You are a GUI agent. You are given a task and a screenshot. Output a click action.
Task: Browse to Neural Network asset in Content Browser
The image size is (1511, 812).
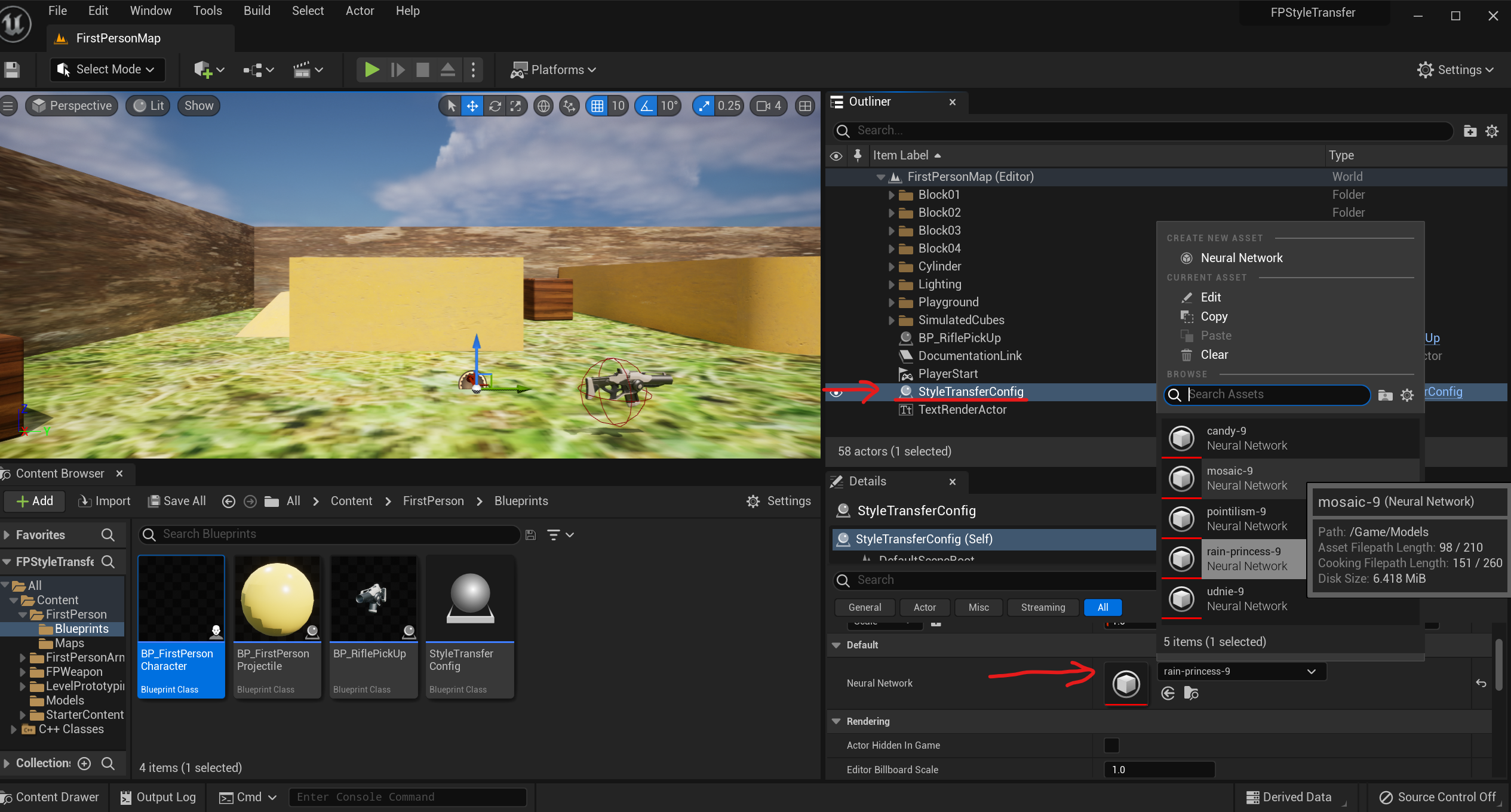click(1191, 693)
